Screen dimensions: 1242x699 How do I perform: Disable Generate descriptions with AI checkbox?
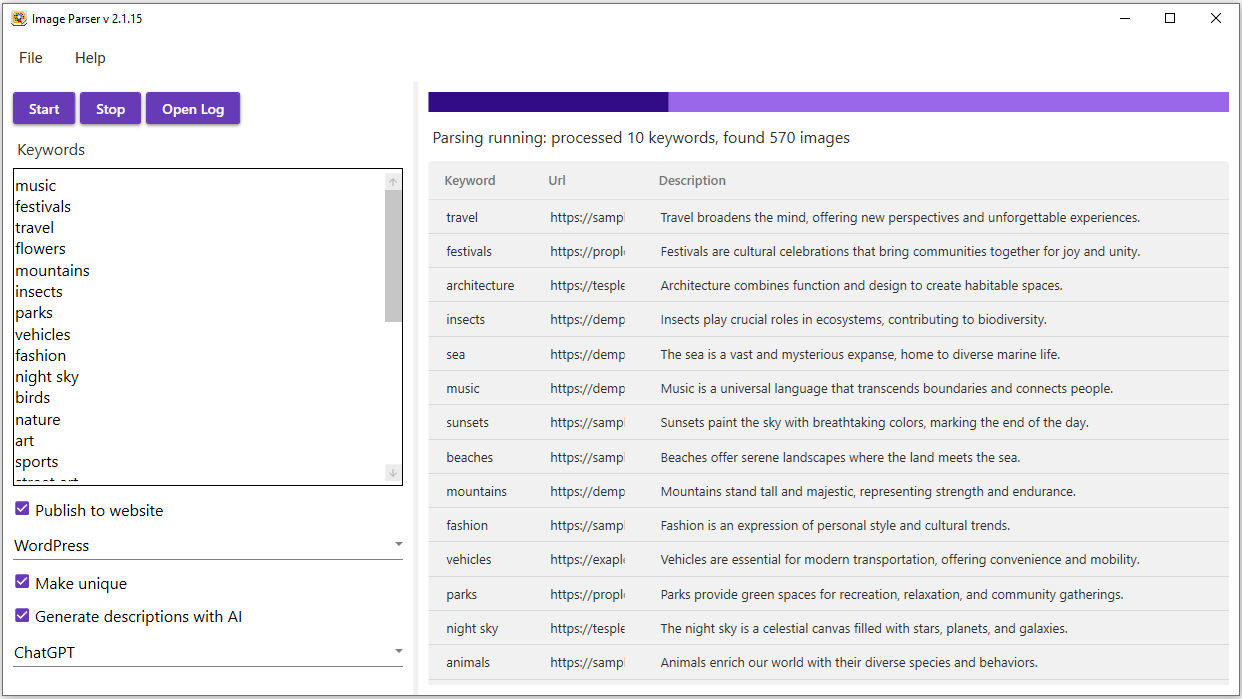(x=22, y=615)
